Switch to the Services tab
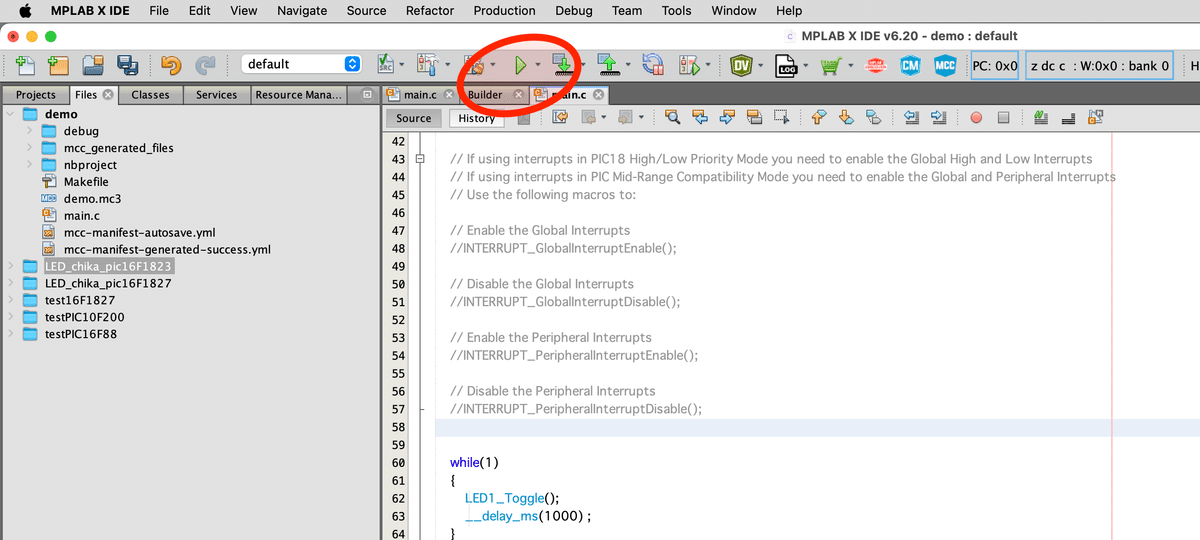This screenshot has height=540, width=1200. pos(216,95)
